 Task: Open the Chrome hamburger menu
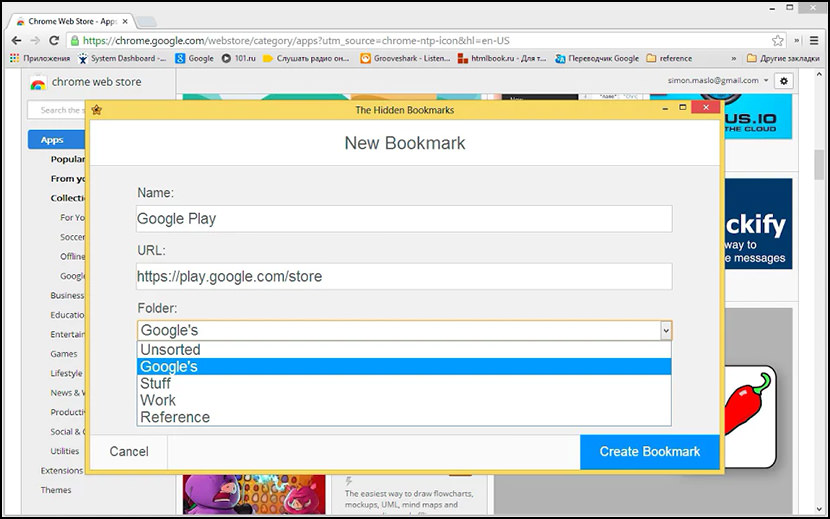pos(814,40)
